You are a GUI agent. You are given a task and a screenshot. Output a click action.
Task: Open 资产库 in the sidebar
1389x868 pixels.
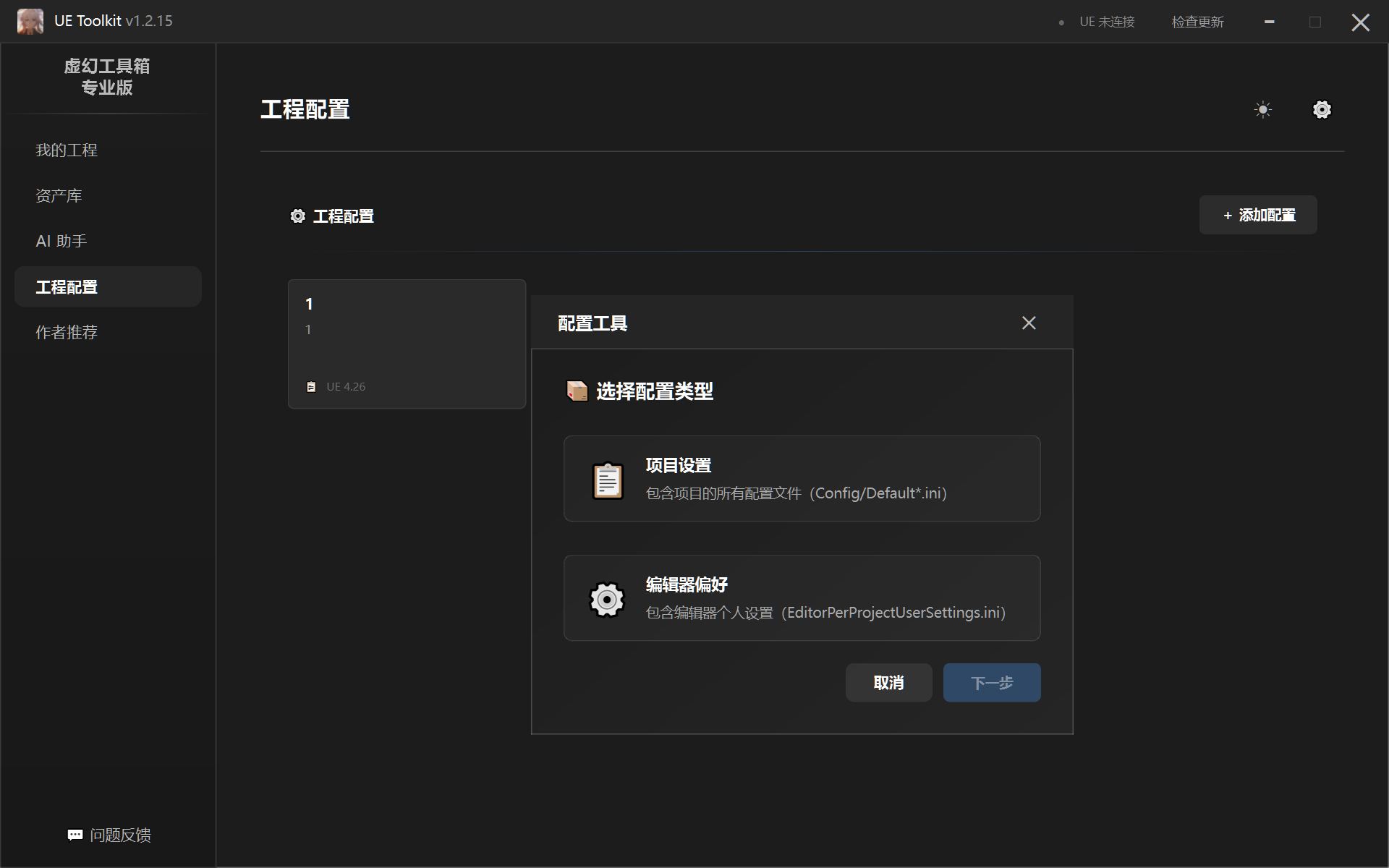[x=108, y=196]
